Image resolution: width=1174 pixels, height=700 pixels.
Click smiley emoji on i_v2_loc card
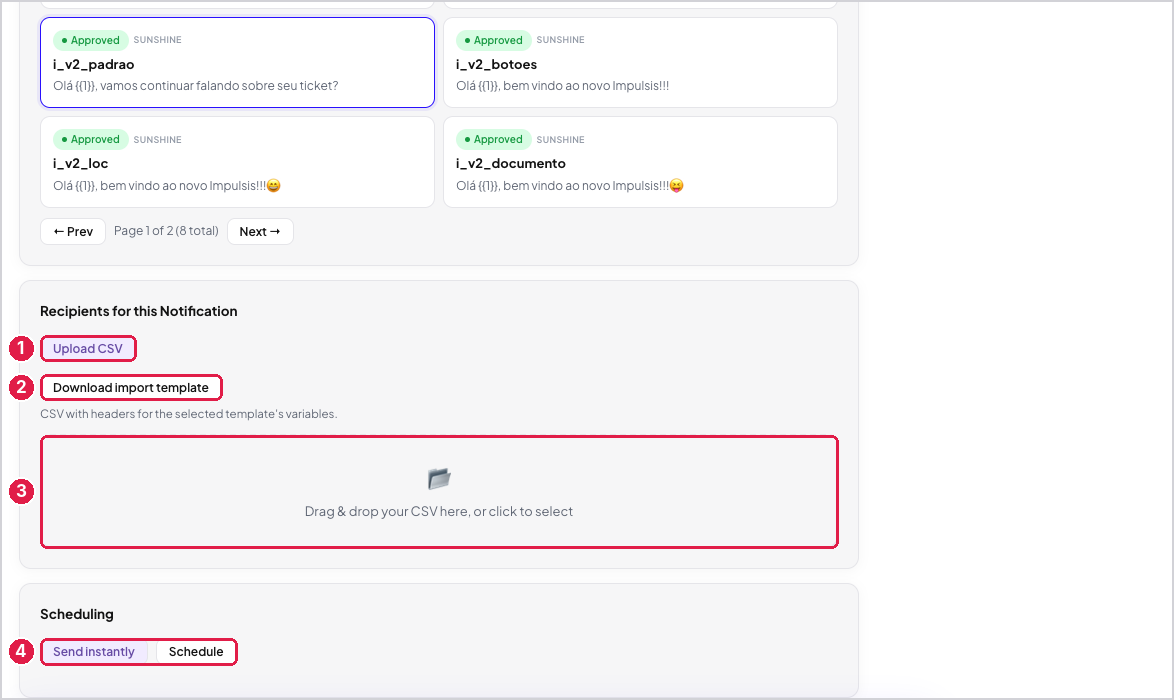[x=273, y=186]
